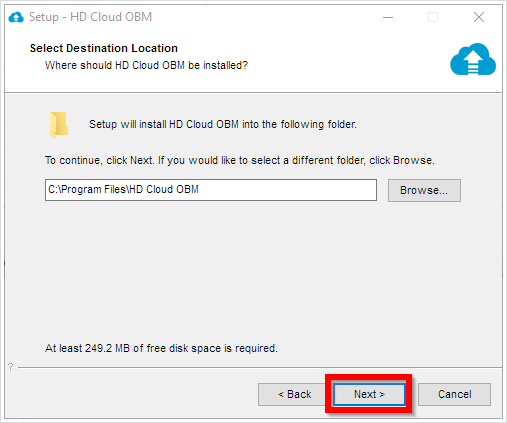The image size is (507, 423).
Task: Click the 'To continue, click Next' instruction text
Action: pos(240,160)
